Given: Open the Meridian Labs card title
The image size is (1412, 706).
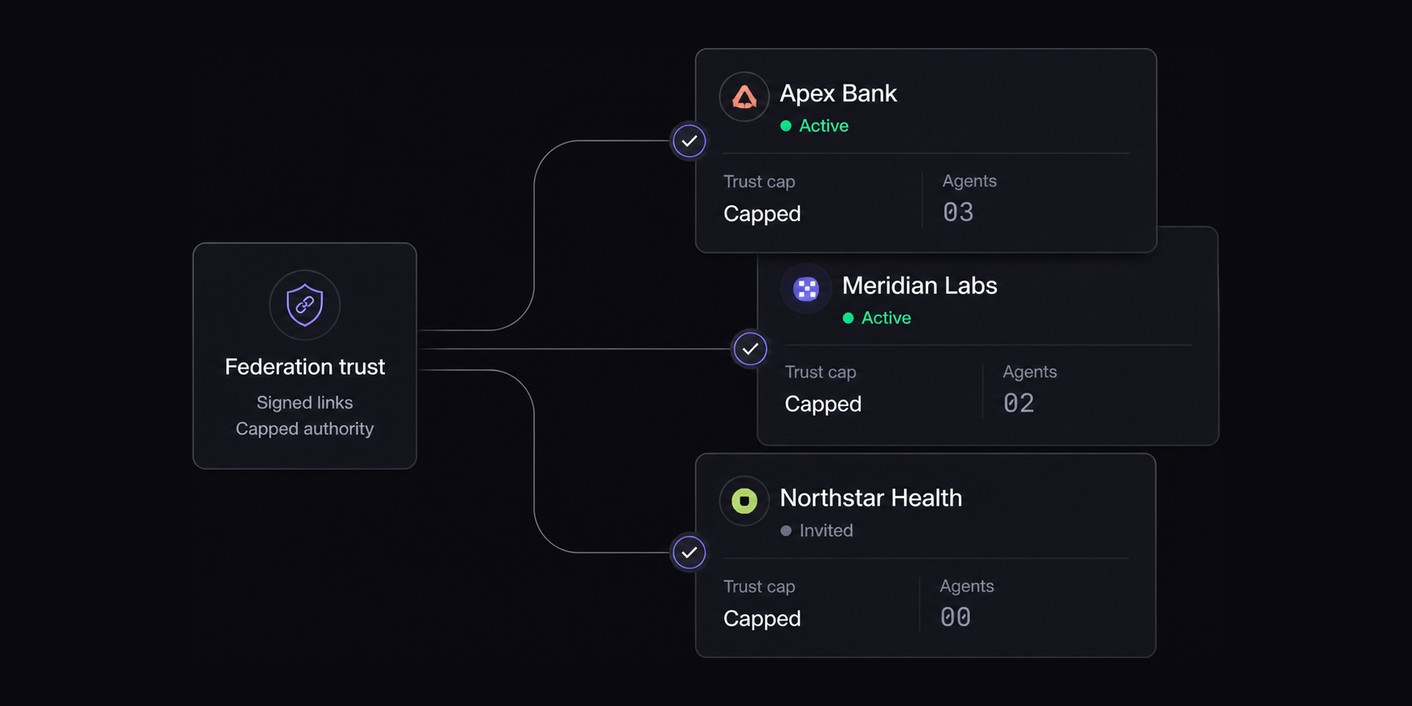Looking at the screenshot, I should (920, 285).
